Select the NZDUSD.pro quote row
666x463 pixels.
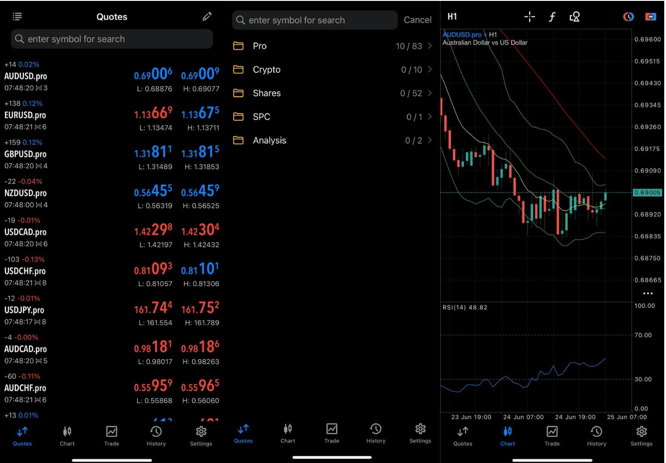pos(112,194)
